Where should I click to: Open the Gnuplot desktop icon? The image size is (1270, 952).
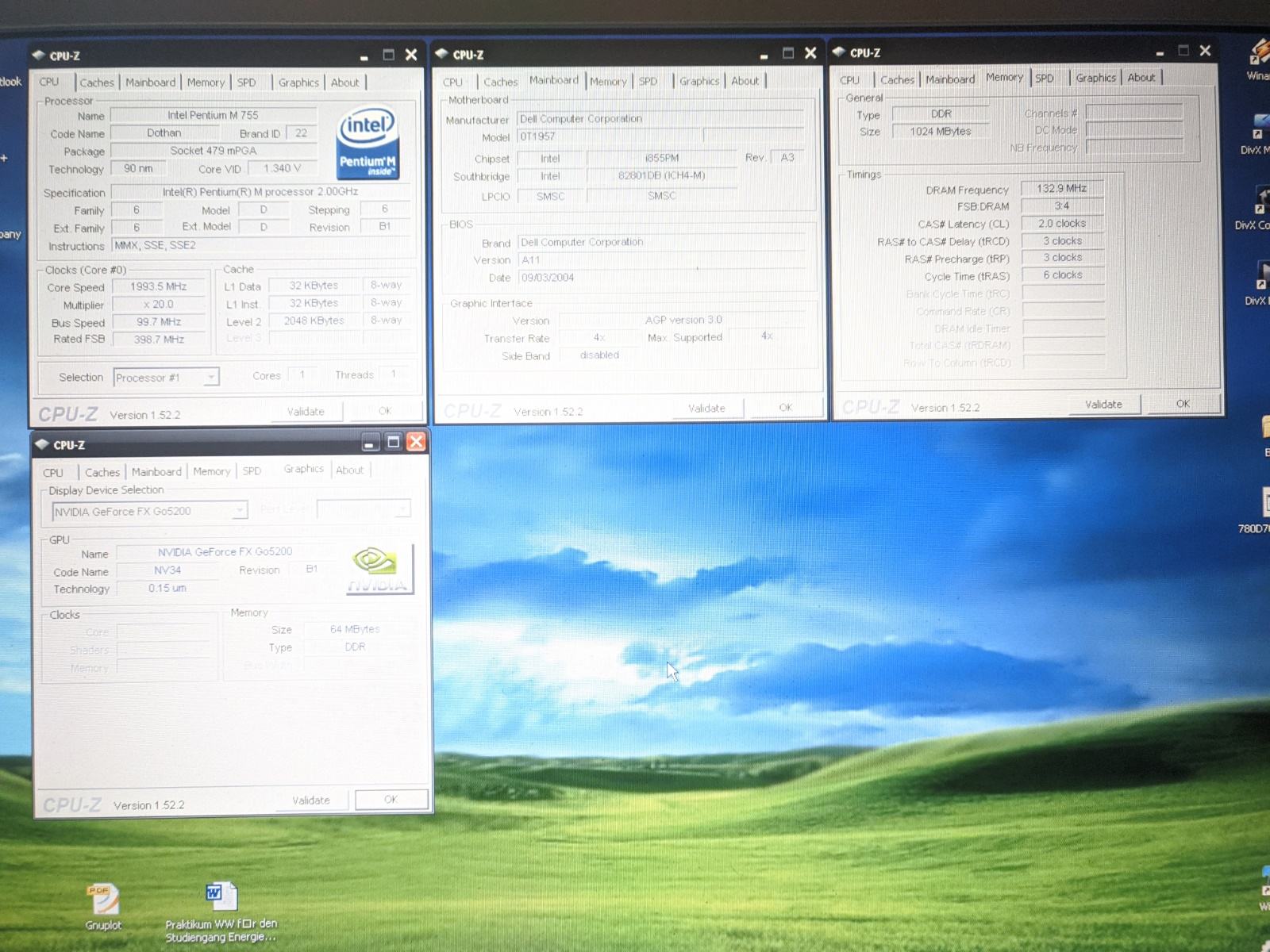click(103, 906)
